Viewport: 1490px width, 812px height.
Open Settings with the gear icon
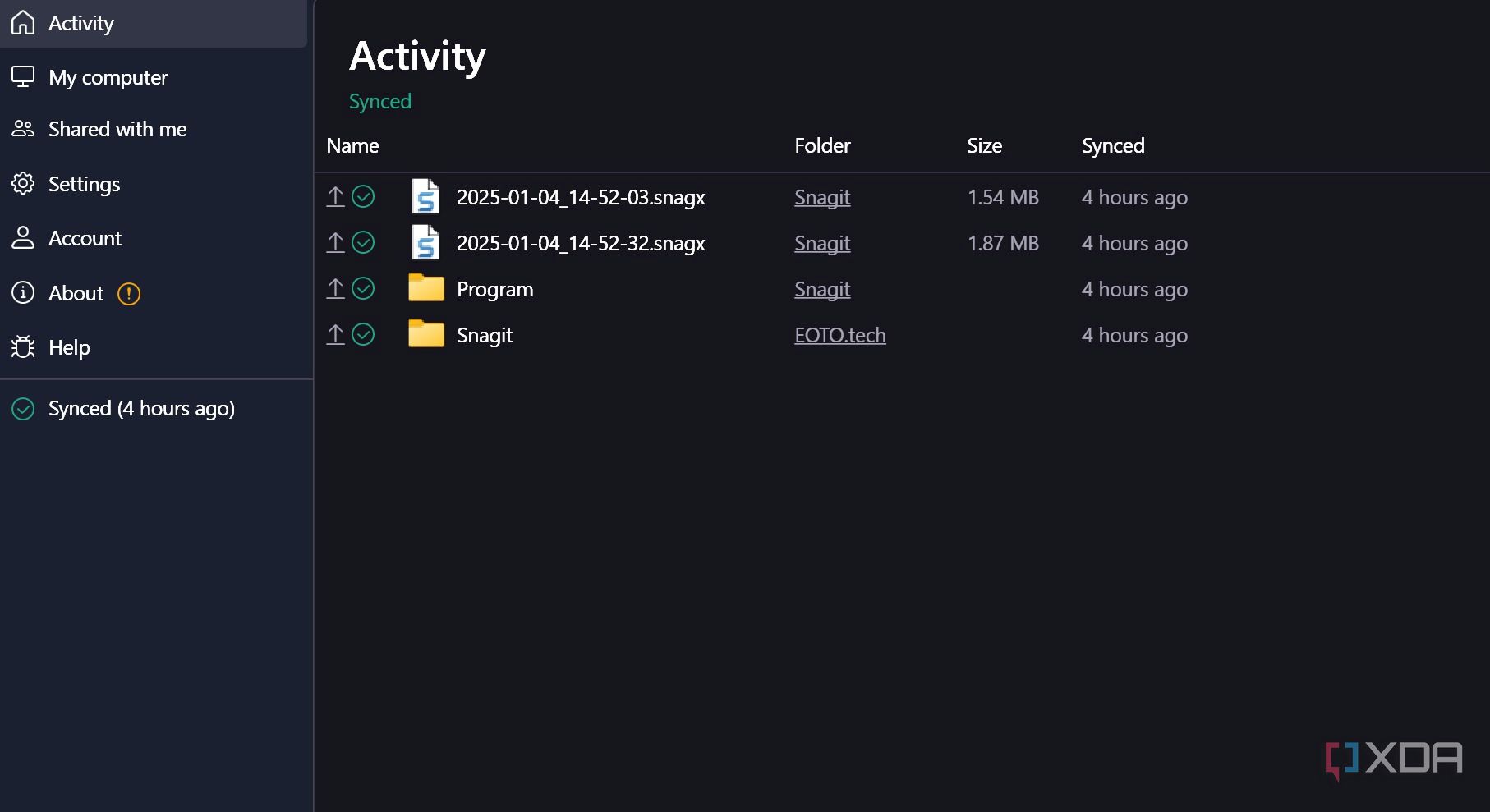click(22, 184)
